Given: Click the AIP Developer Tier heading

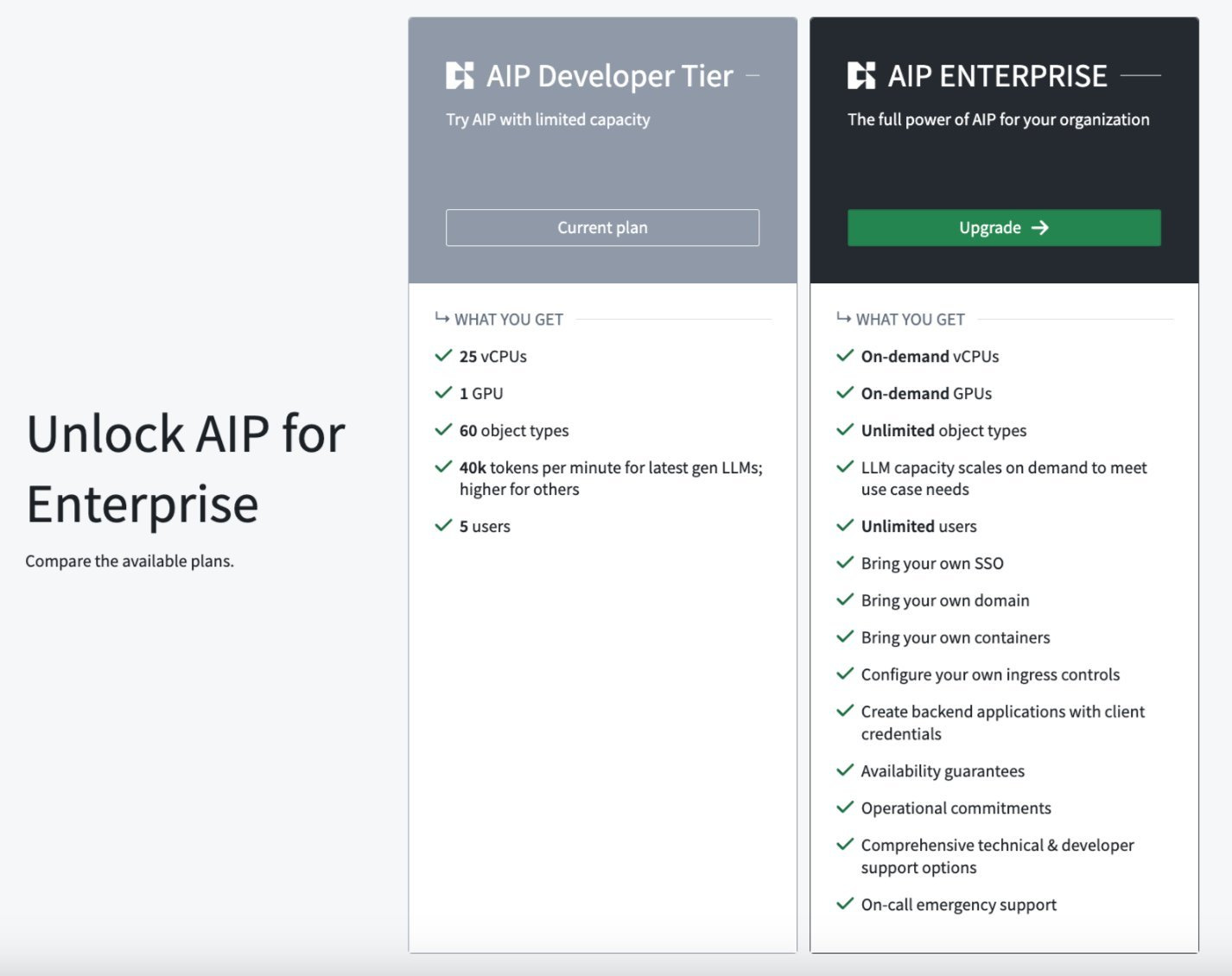Looking at the screenshot, I should tap(610, 76).
